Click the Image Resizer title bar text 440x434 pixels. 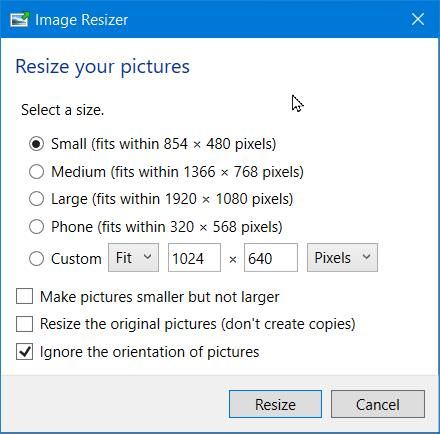pyautogui.click(x=82, y=20)
